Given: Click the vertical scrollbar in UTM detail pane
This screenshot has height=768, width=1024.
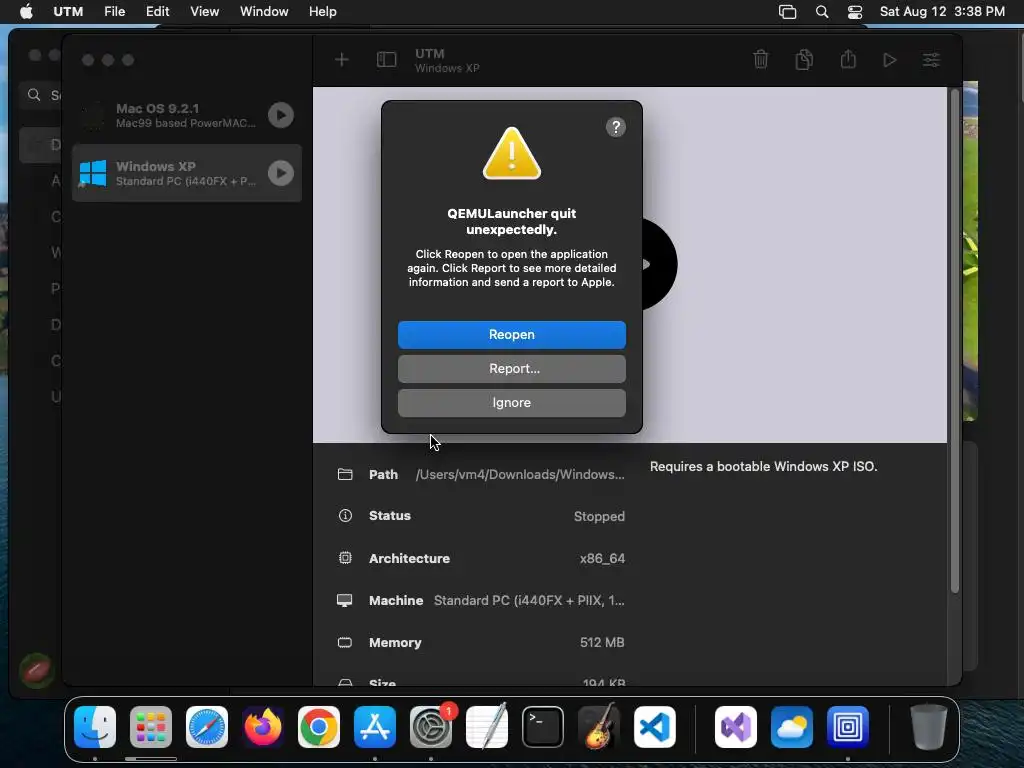Looking at the screenshot, I should tap(954, 341).
